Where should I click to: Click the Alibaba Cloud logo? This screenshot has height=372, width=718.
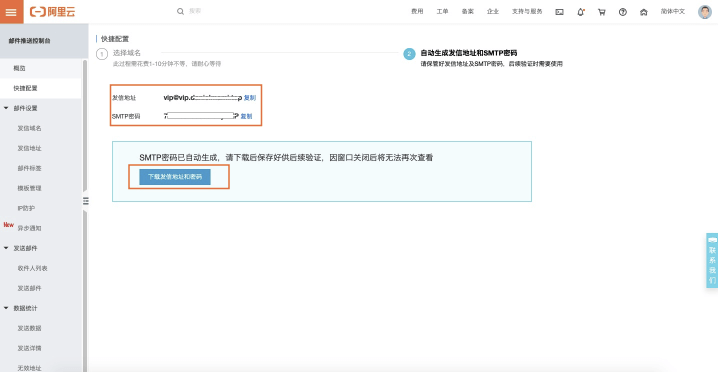click(52, 12)
